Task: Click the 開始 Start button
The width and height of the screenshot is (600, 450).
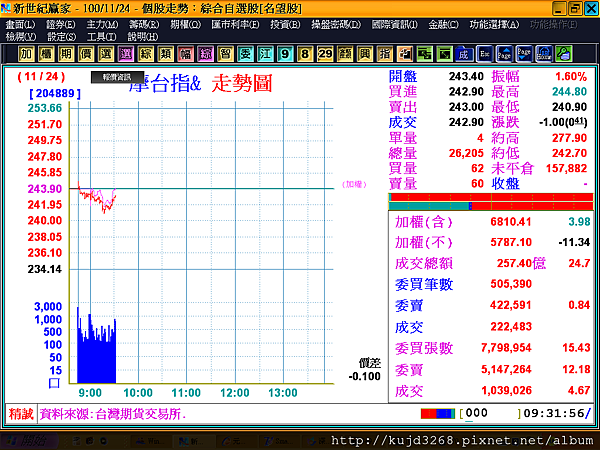Action: [29, 441]
